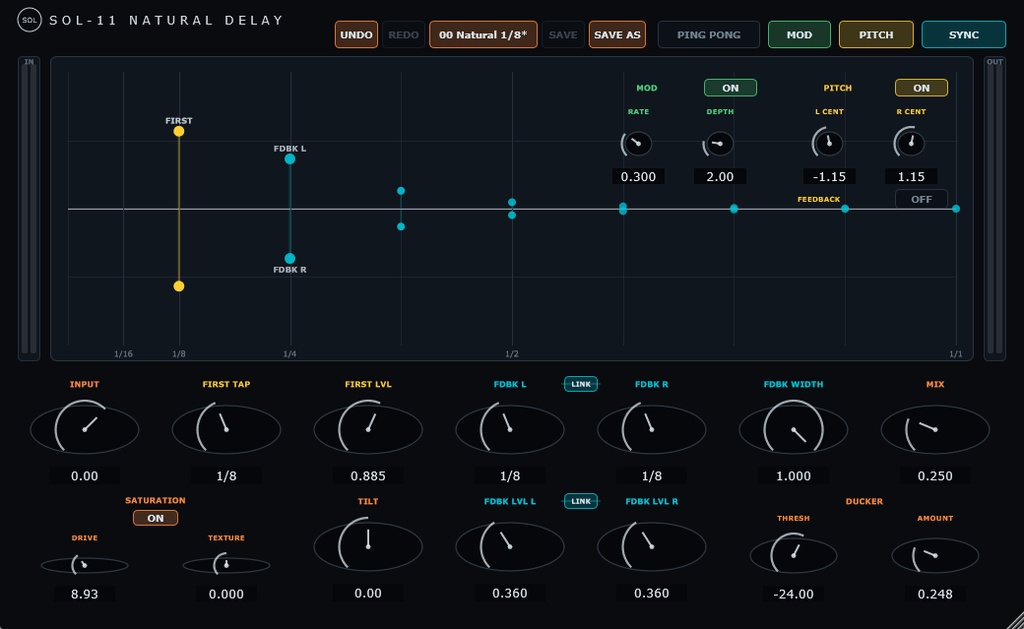Click the saturation TEXTURE knob
This screenshot has width=1024, height=629.
(226, 564)
